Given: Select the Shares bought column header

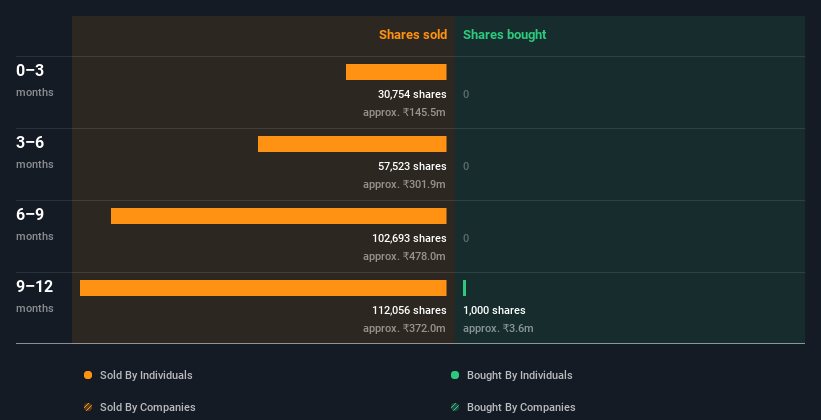Looking at the screenshot, I should [x=504, y=35].
